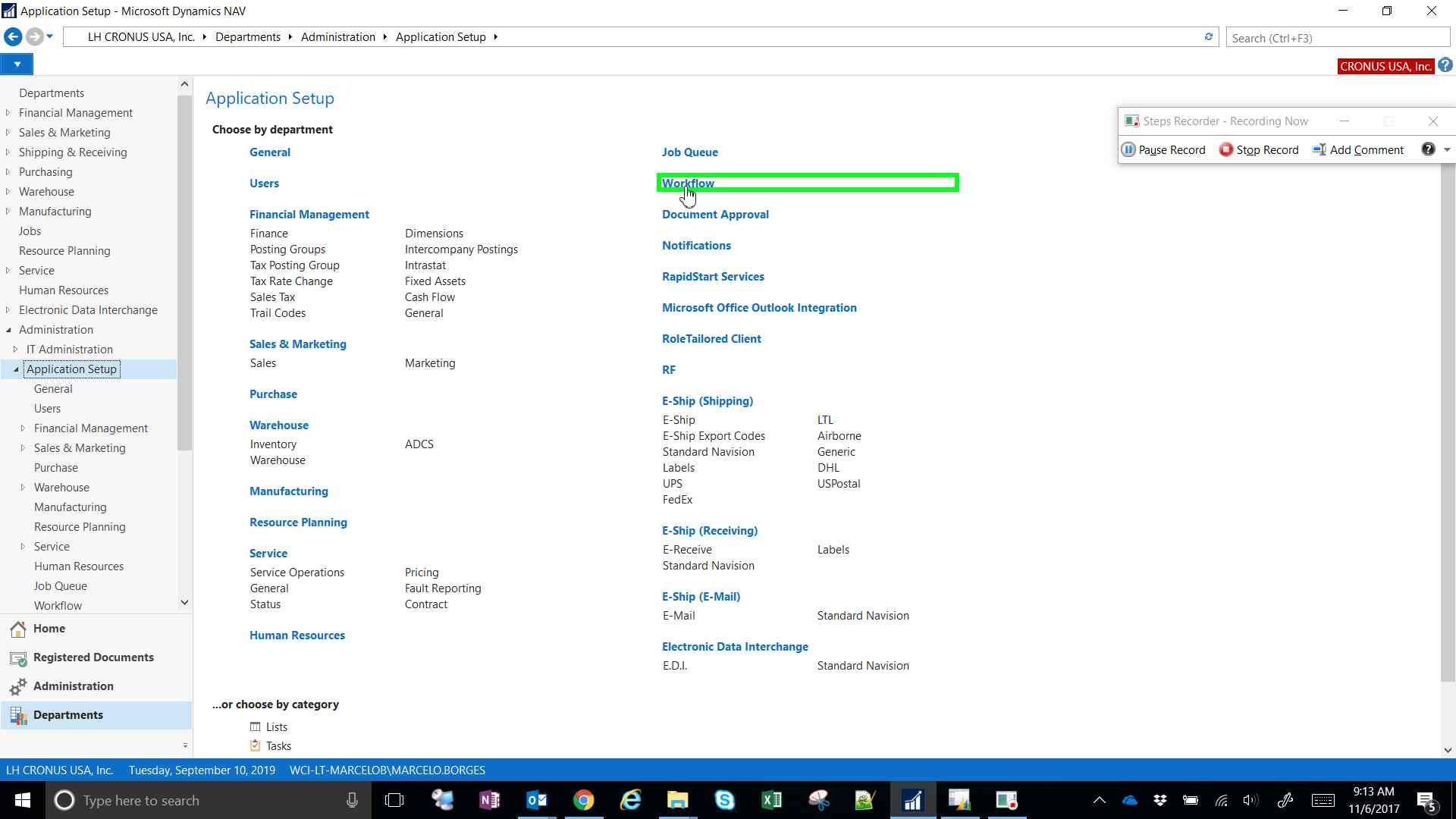Click the Stop Record button

click(x=1259, y=149)
